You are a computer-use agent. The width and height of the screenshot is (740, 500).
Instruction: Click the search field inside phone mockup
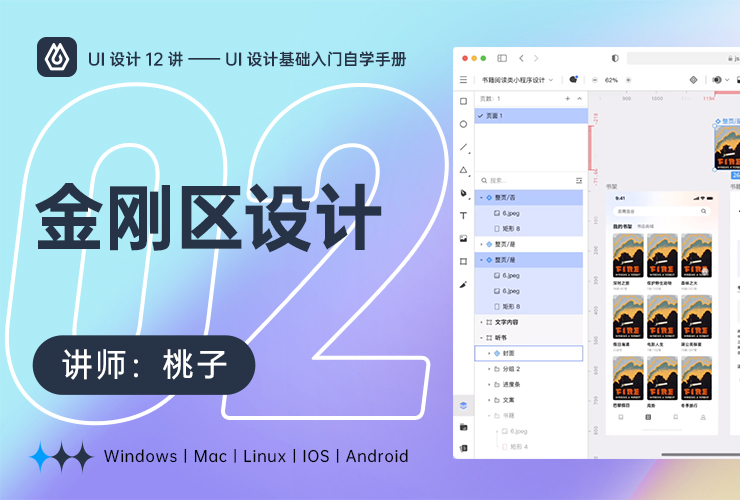(662, 211)
